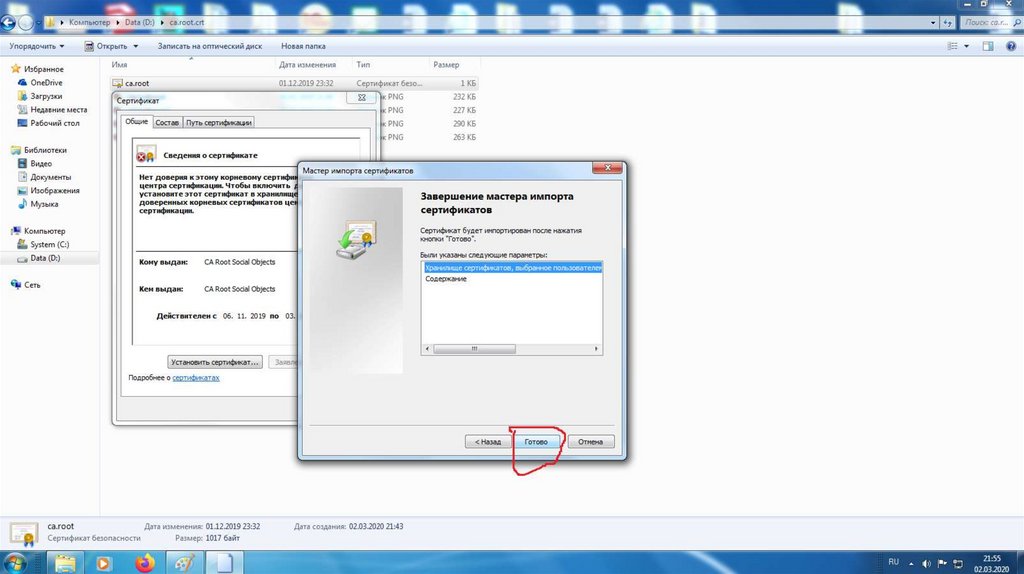Image resolution: width=1024 pixels, height=574 pixels.
Task: Select the Хранилище сертификатов parameter row
Action: click(511, 268)
